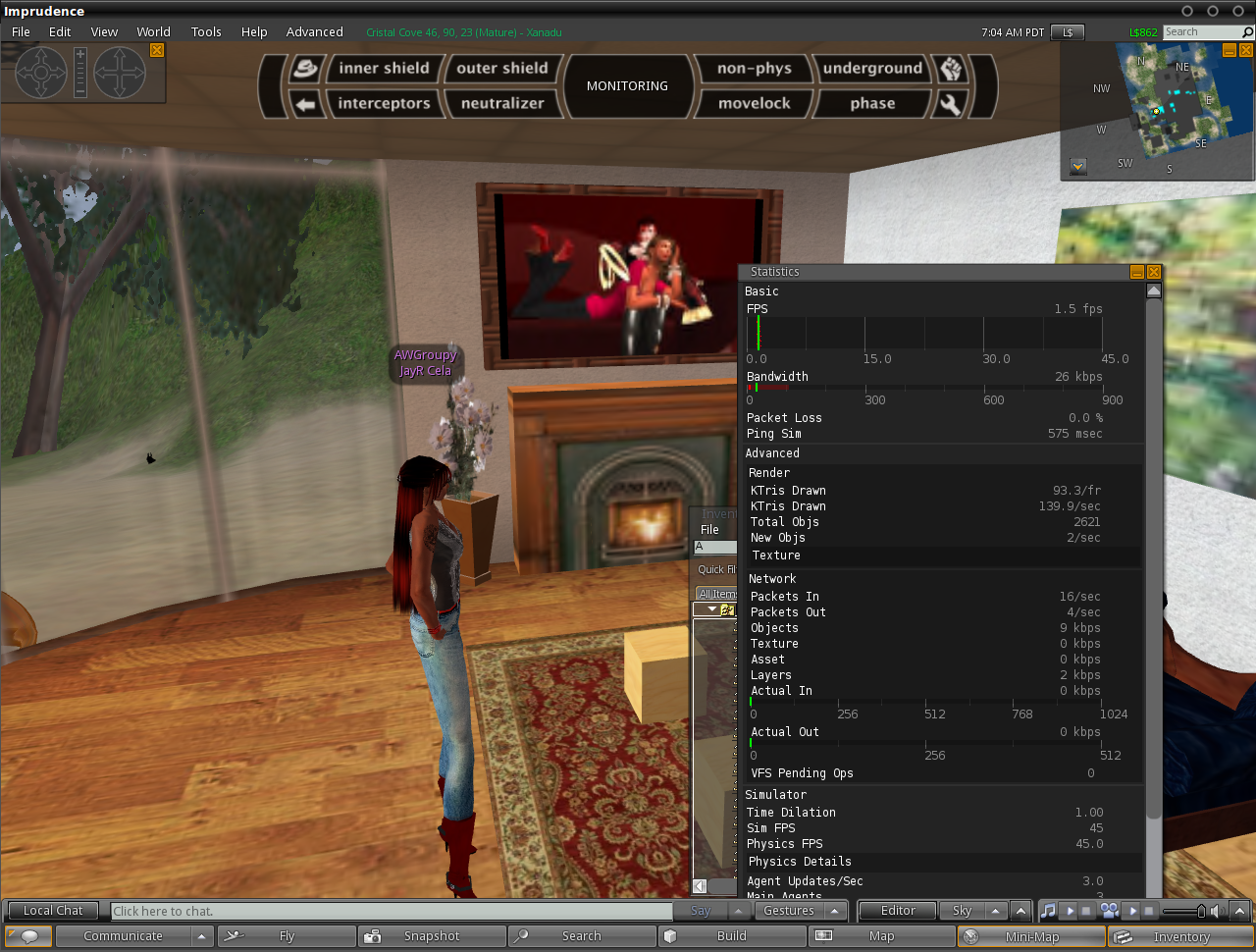Toggle non-phys mode
This screenshot has height=952, width=1256.
click(754, 69)
